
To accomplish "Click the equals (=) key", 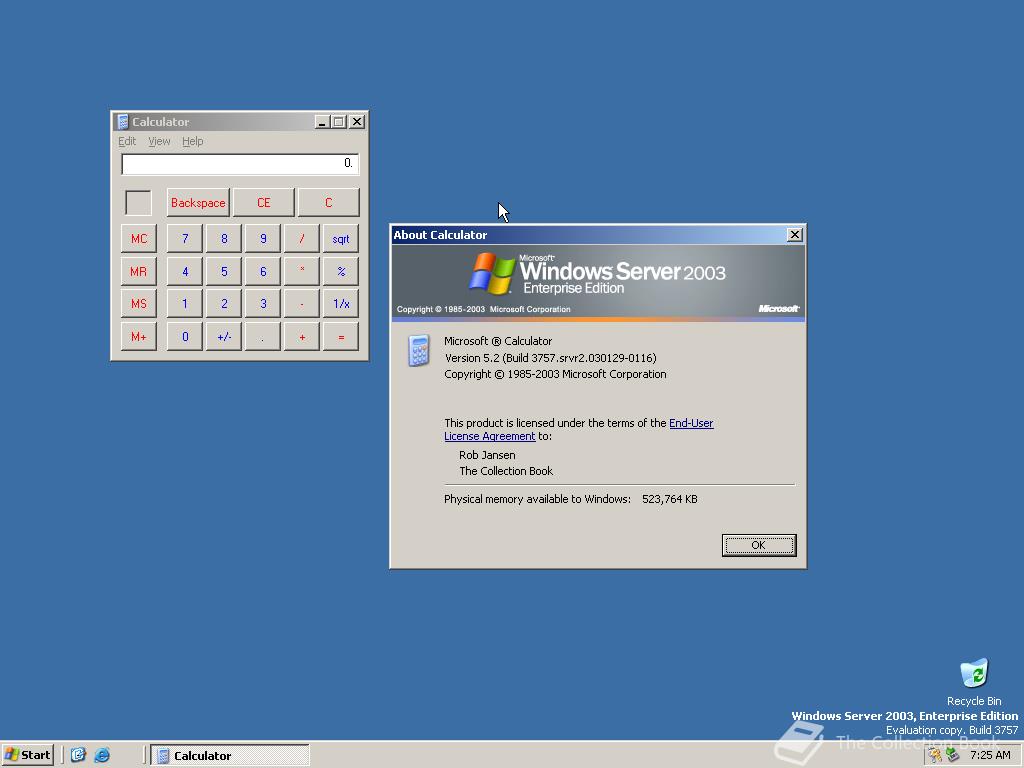I will click(x=341, y=337).
